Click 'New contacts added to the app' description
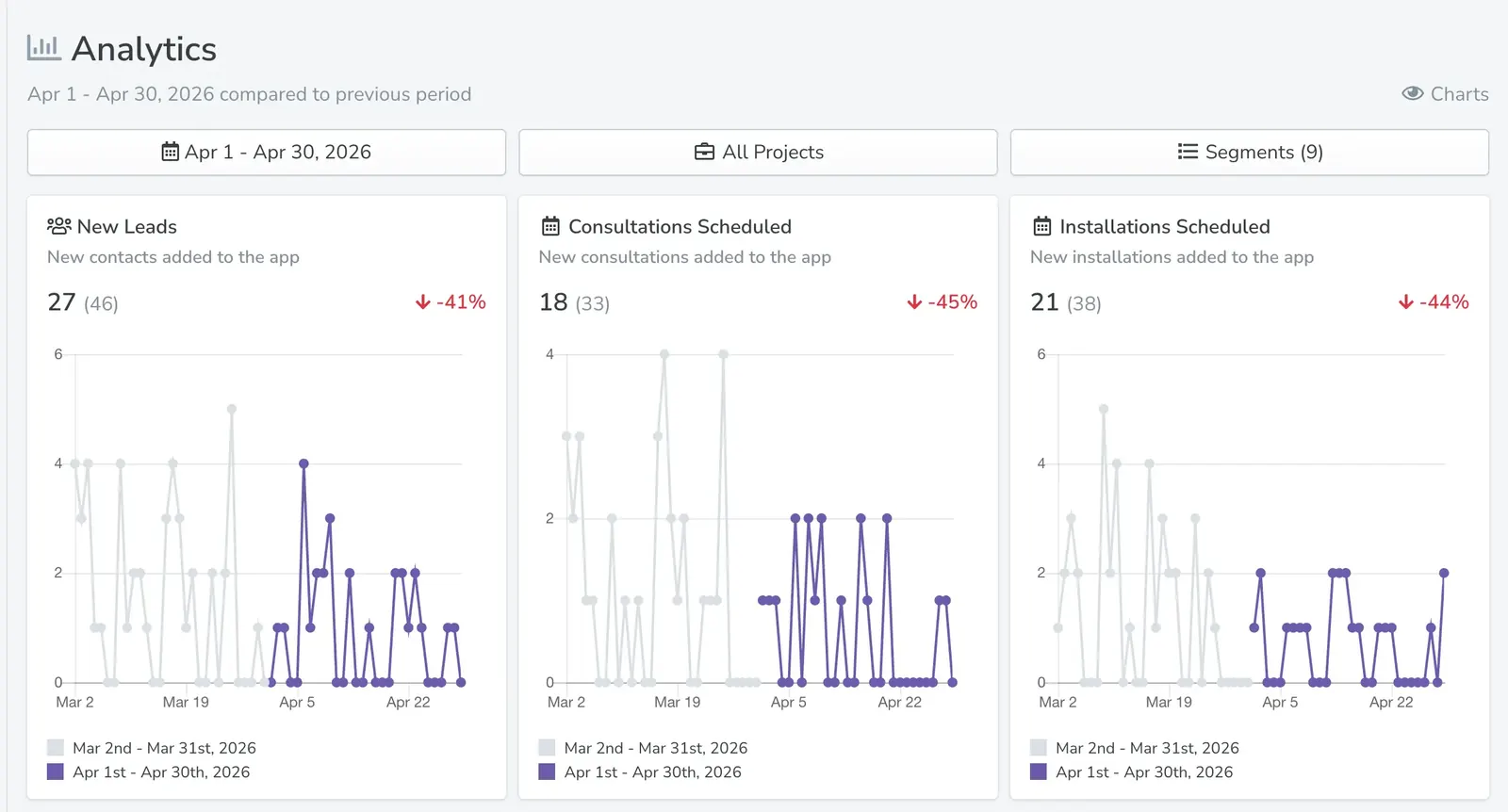Screen dimensions: 1508x812 coord(173,257)
